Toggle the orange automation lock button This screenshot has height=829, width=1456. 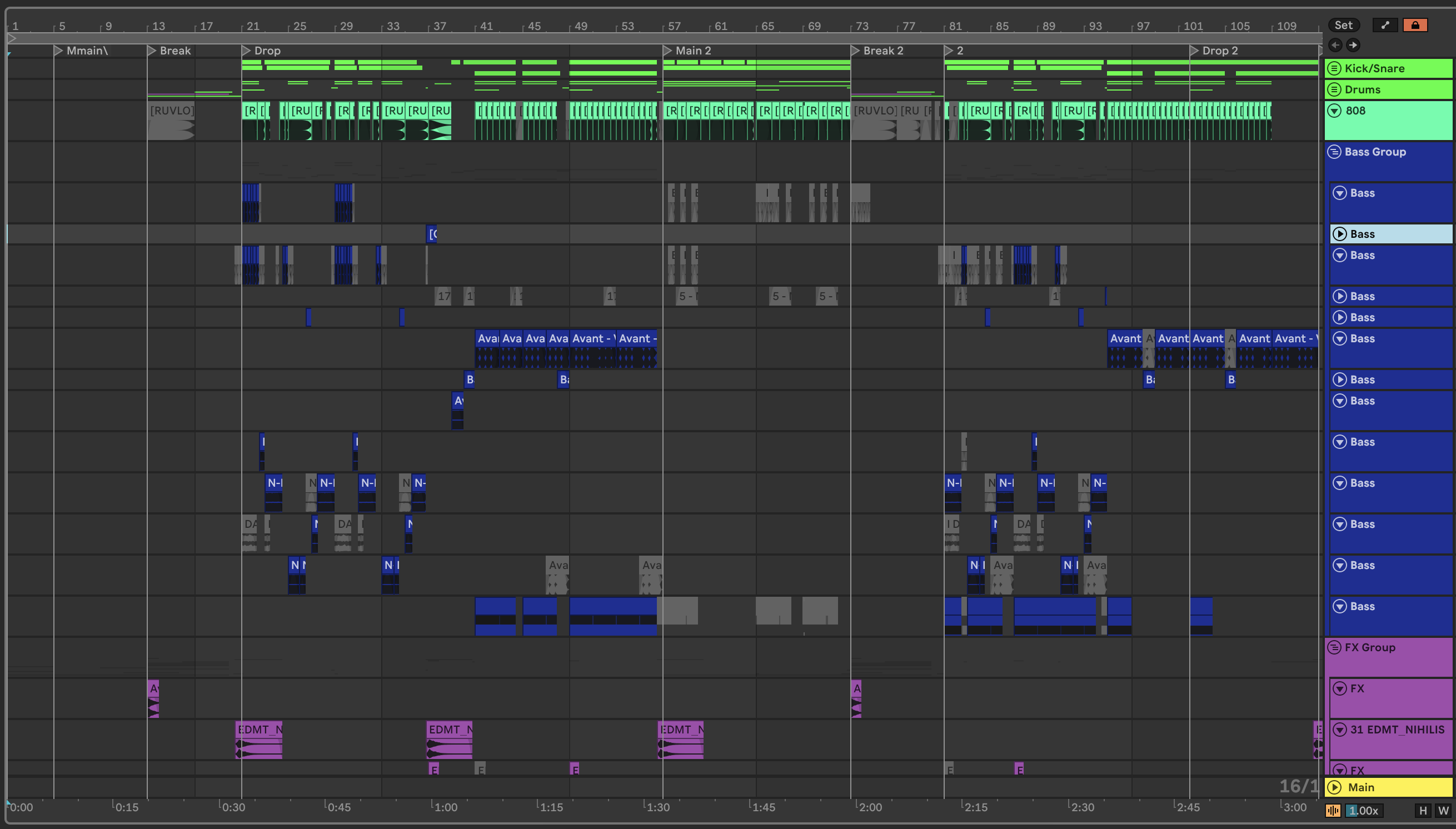click(x=1415, y=25)
